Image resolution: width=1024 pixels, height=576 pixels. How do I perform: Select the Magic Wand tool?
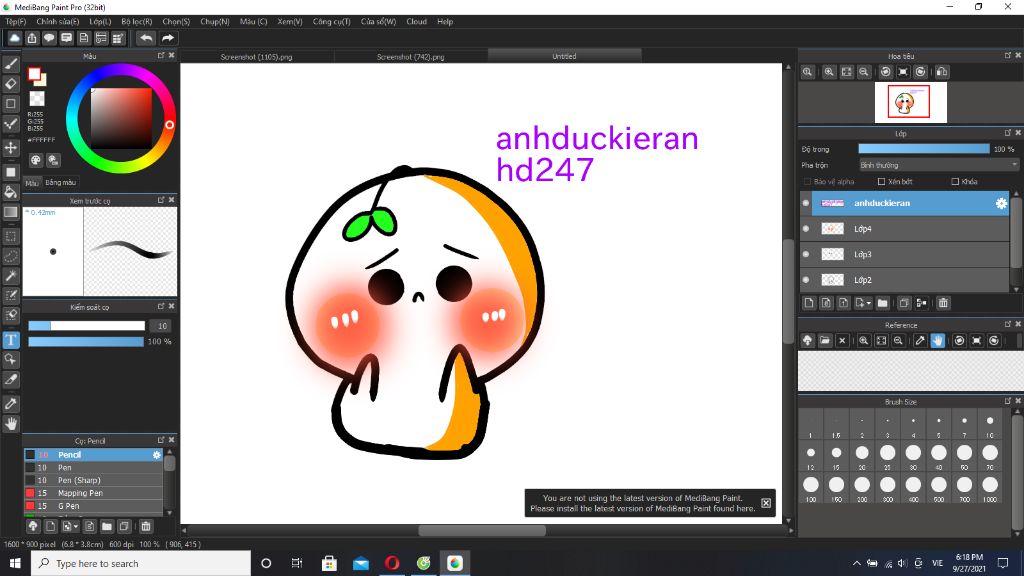click(11, 276)
